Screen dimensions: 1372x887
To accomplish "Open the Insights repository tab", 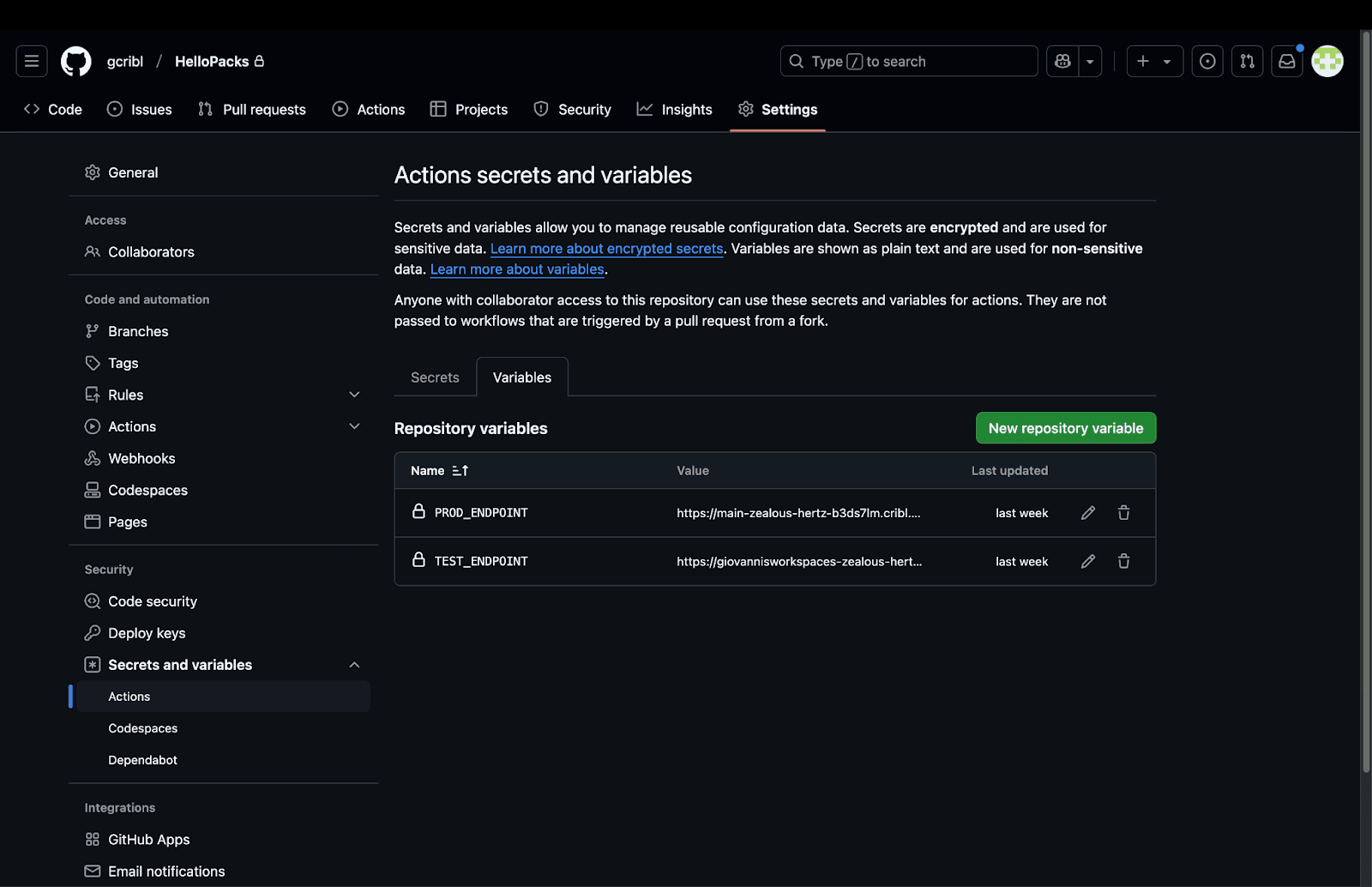I will coord(675,110).
